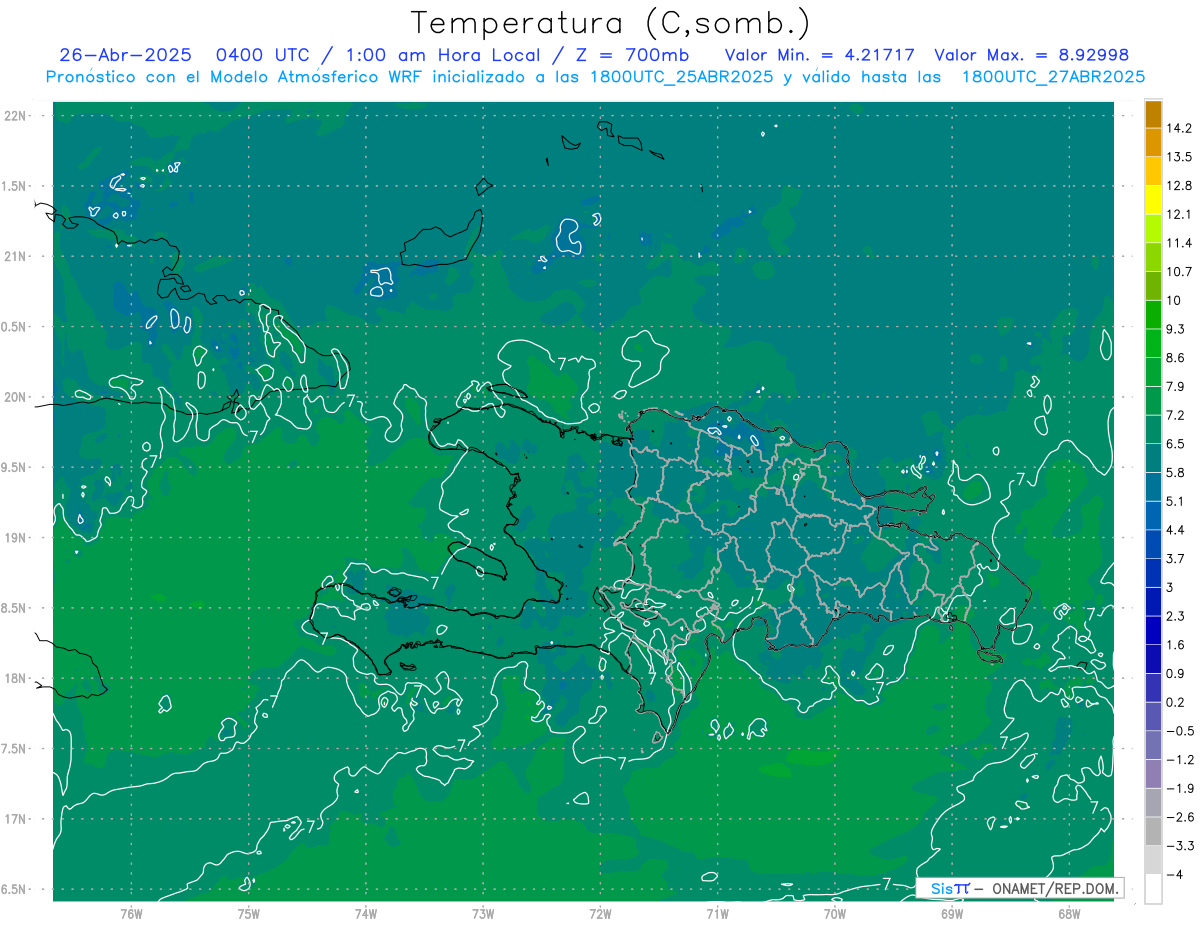Click the 21N latitude axis label
The image size is (1200, 927).
pos(15,256)
